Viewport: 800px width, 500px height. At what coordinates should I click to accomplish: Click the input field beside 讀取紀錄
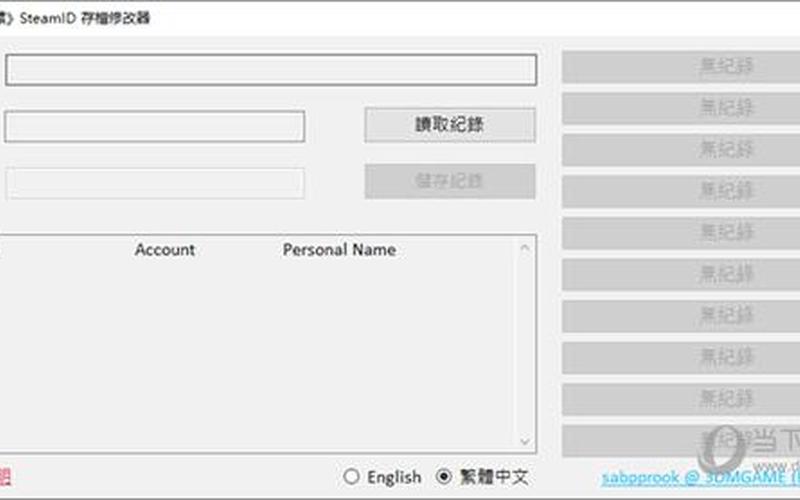155,126
